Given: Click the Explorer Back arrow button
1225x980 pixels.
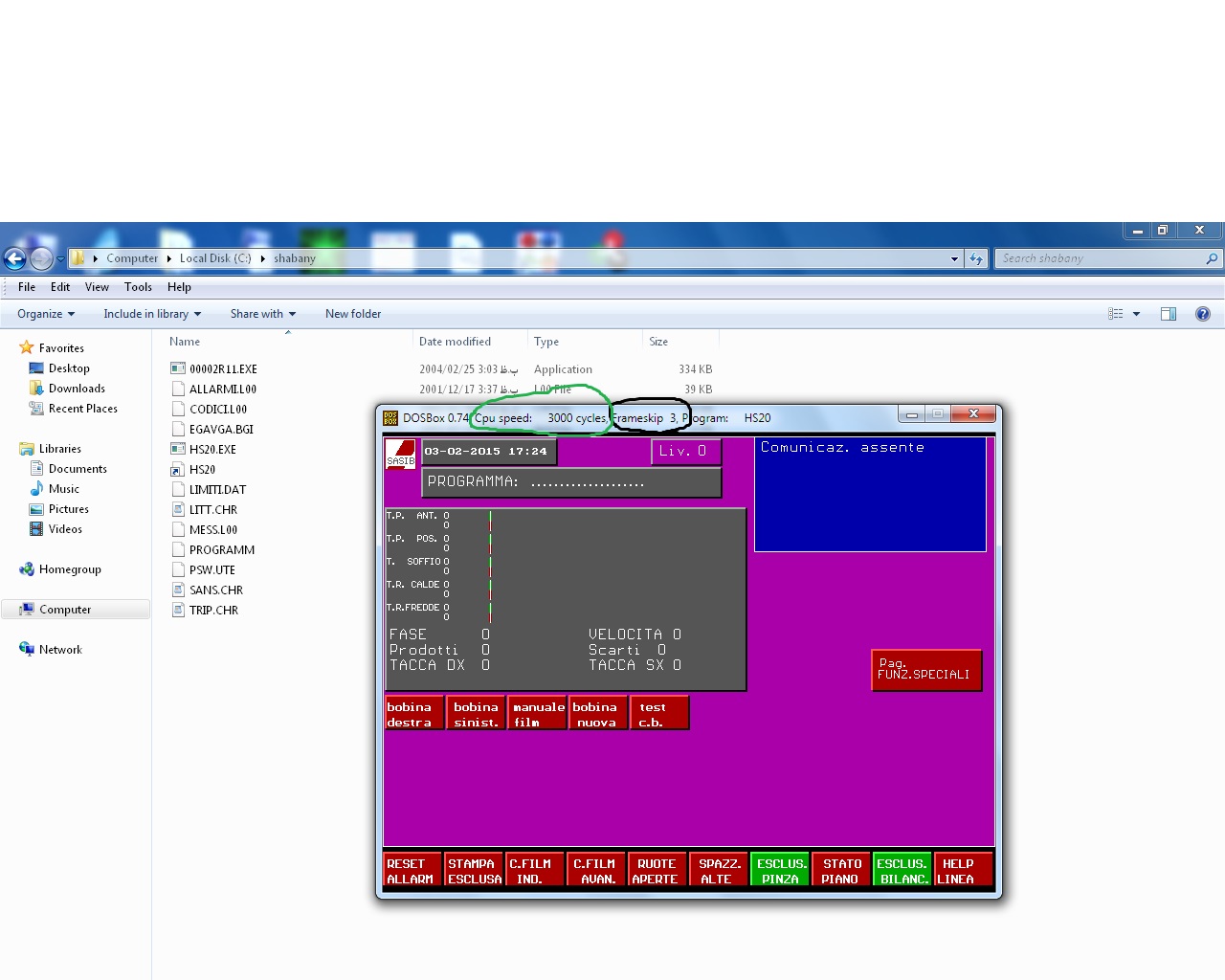Looking at the screenshot, I should pos(14,258).
